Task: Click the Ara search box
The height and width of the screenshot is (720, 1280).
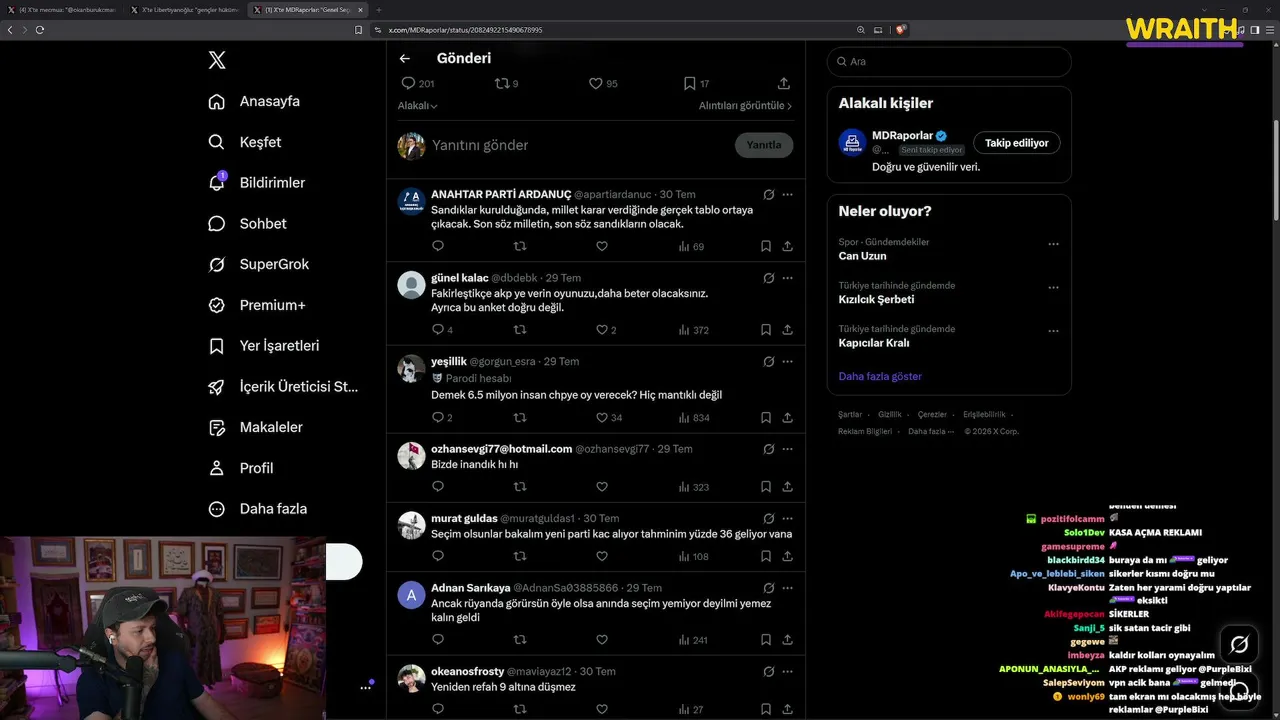Action: [x=949, y=62]
